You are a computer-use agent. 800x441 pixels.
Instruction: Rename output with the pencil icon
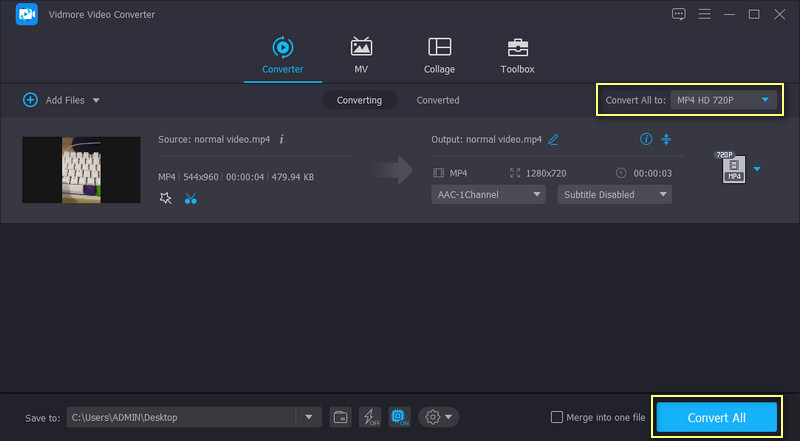(553, 139)
